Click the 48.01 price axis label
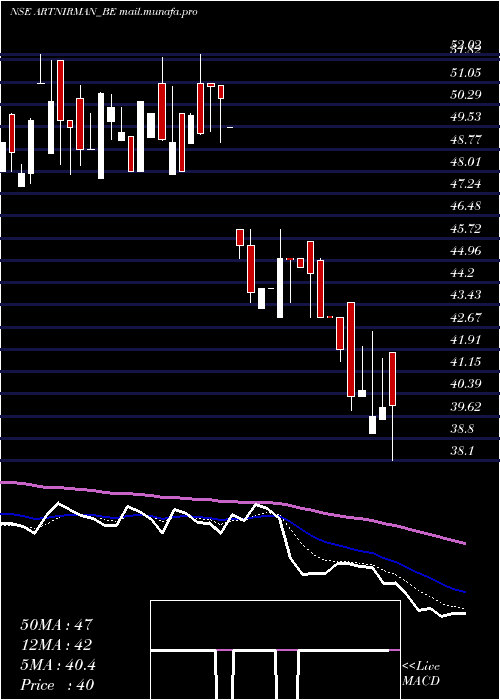 pyautogui.click(x=466, y=162)
